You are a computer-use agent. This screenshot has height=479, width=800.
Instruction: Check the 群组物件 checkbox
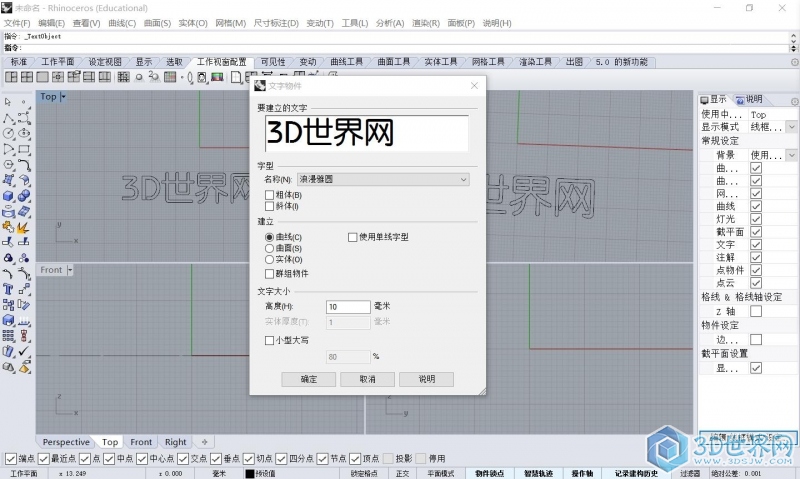tap(269, 274)
